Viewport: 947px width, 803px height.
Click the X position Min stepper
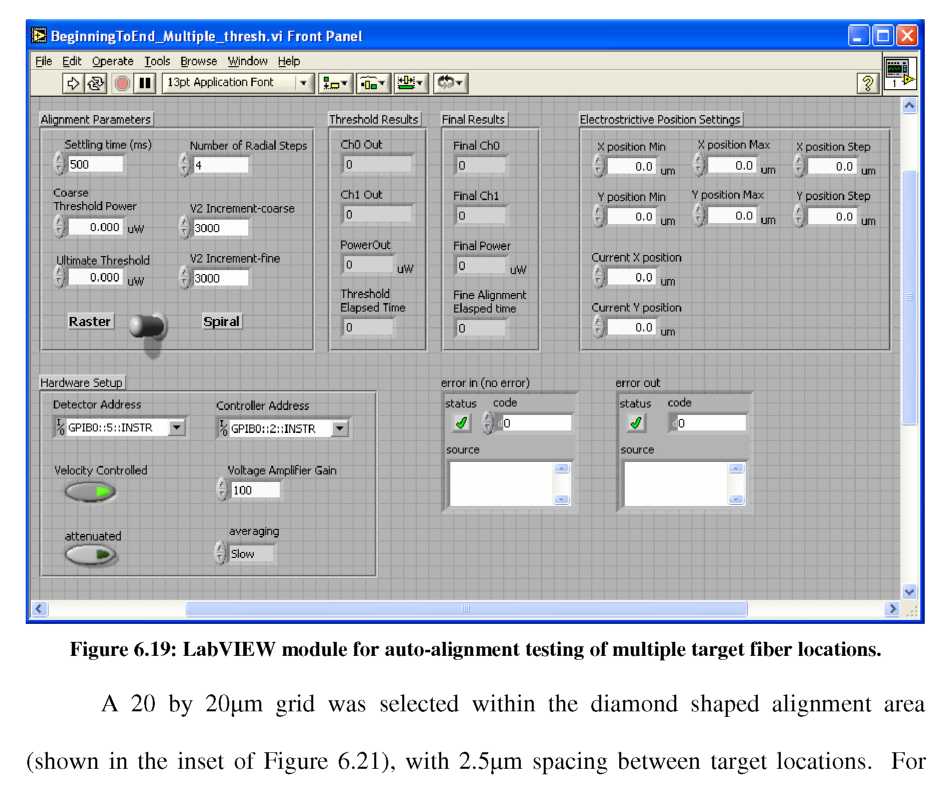(599, 165)
